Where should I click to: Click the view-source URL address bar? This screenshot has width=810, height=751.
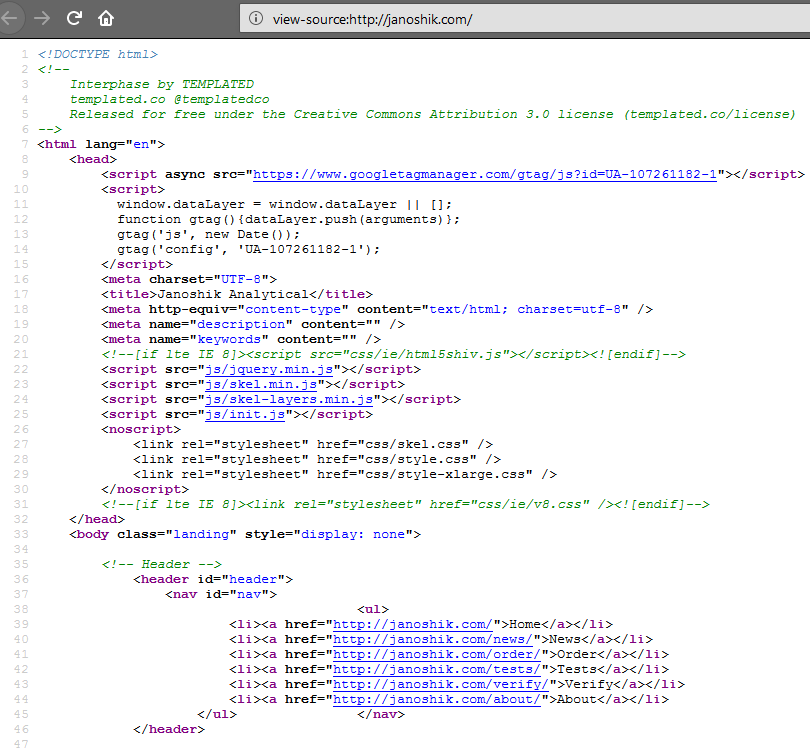[500, 19]
